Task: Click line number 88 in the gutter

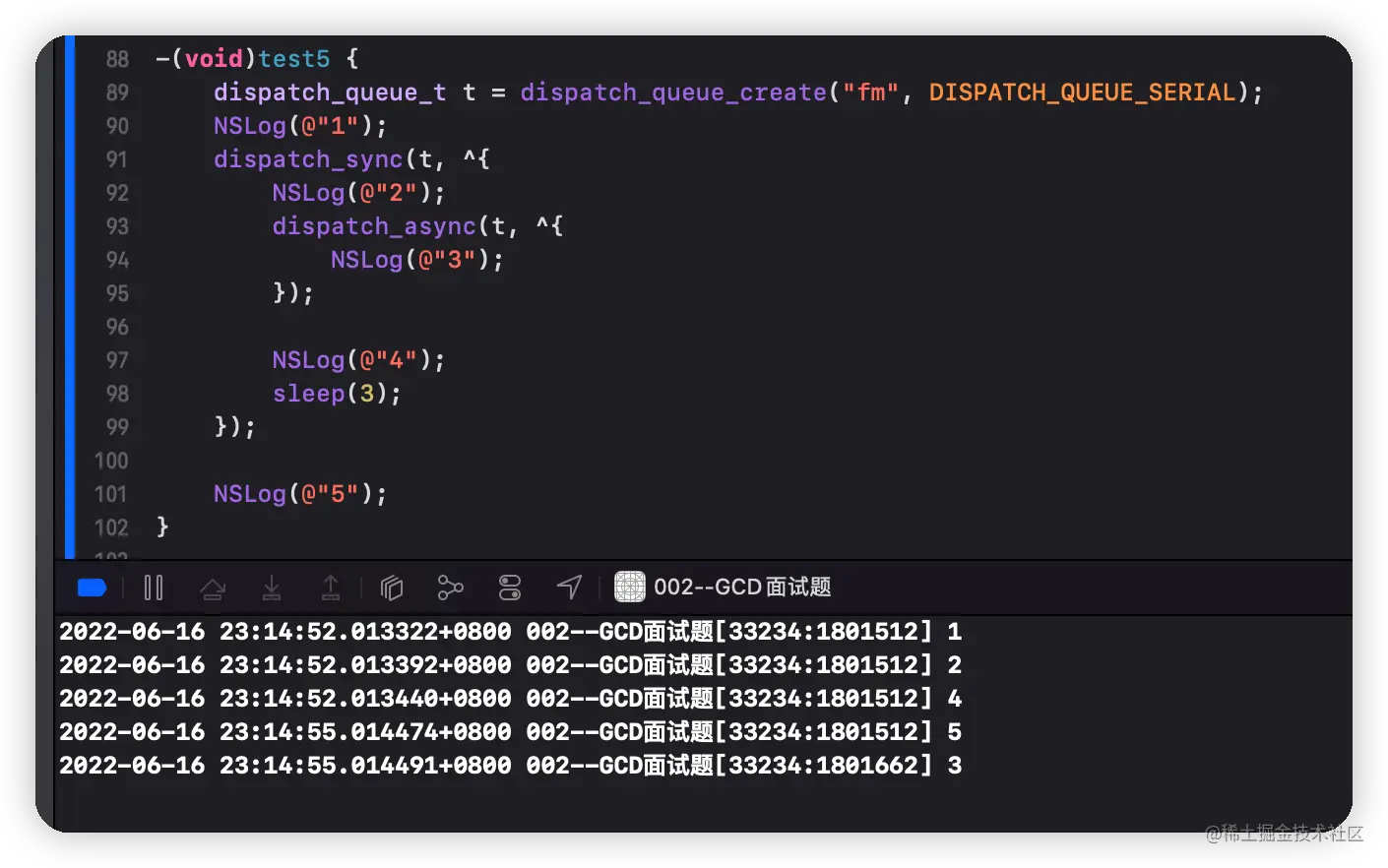Action: pos(117,59)
